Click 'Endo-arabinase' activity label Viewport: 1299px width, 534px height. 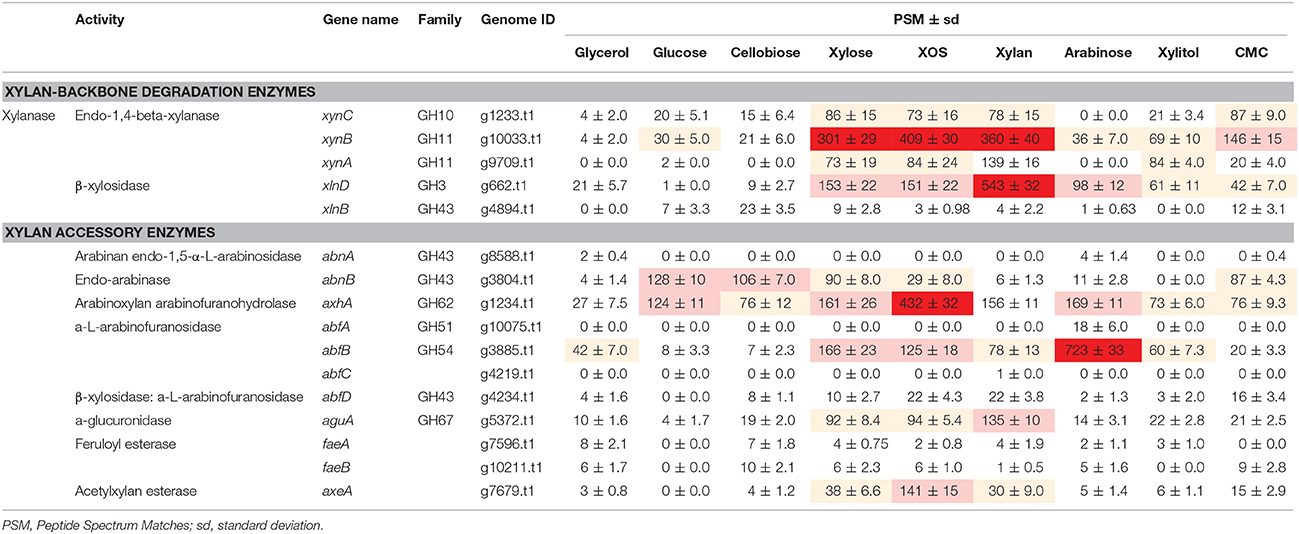[120, 278]
